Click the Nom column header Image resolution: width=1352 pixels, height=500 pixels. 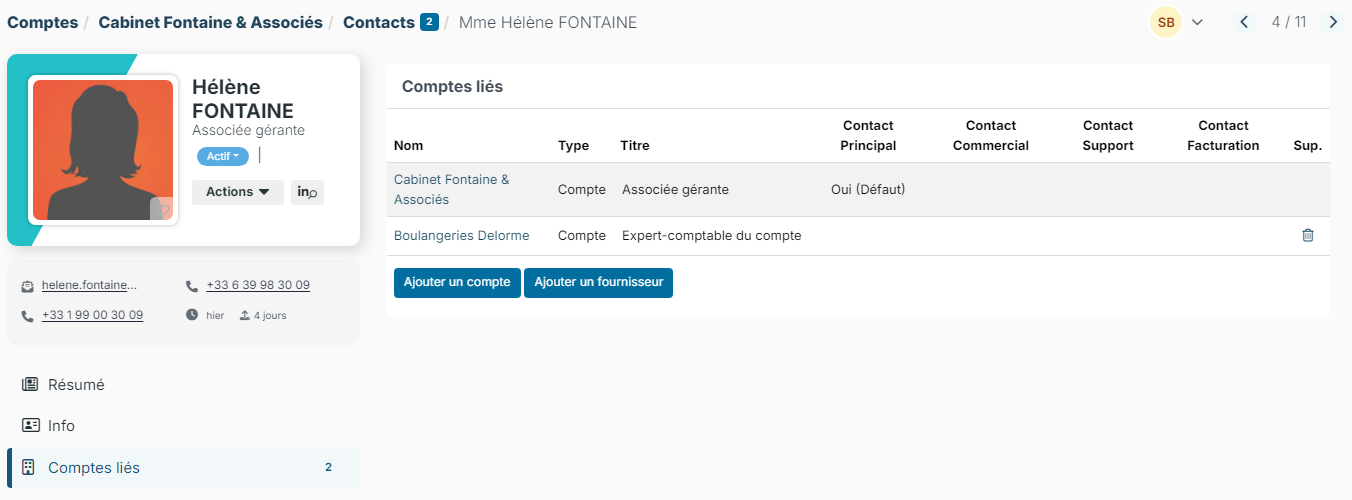pos(408,145)
